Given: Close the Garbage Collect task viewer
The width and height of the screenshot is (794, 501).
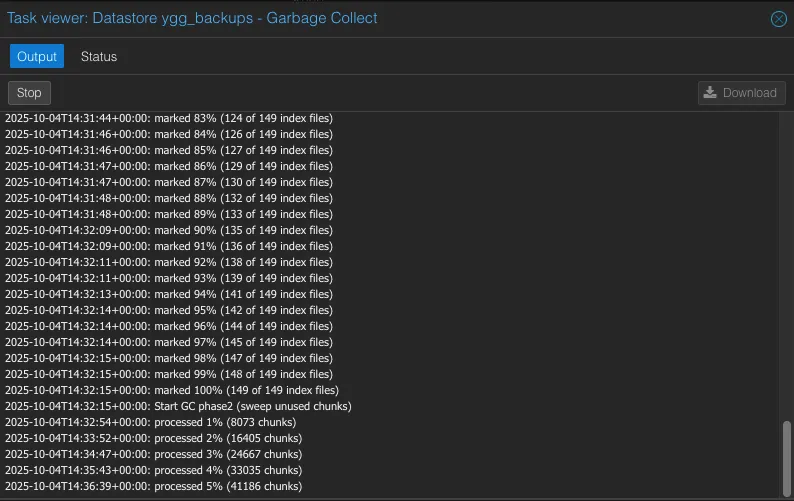Looking at the screenshot, I should 778,19.
